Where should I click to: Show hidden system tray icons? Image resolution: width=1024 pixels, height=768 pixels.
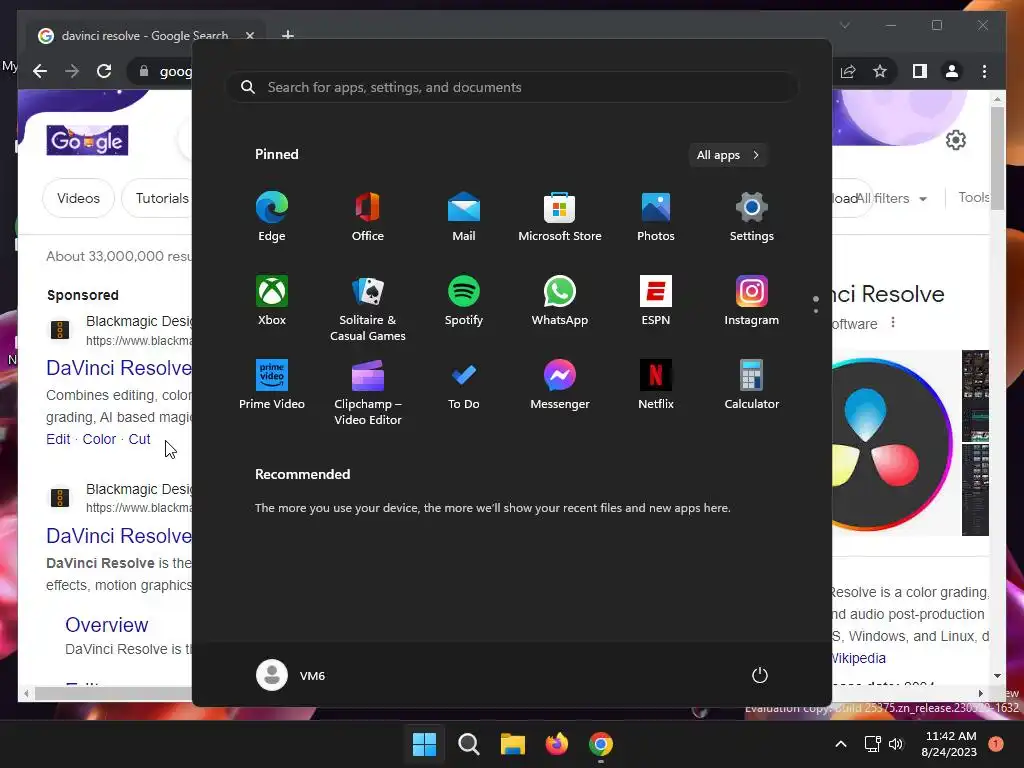tap(841, 744)
